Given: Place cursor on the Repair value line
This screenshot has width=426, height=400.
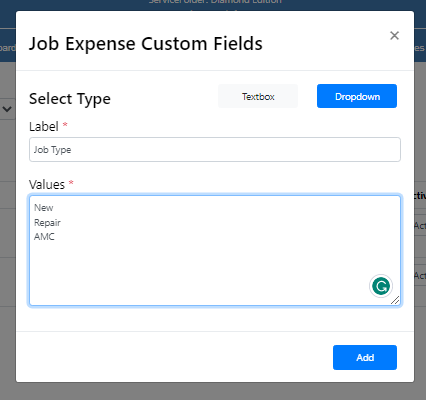Looking at the screenshot, I should [47, 222].
